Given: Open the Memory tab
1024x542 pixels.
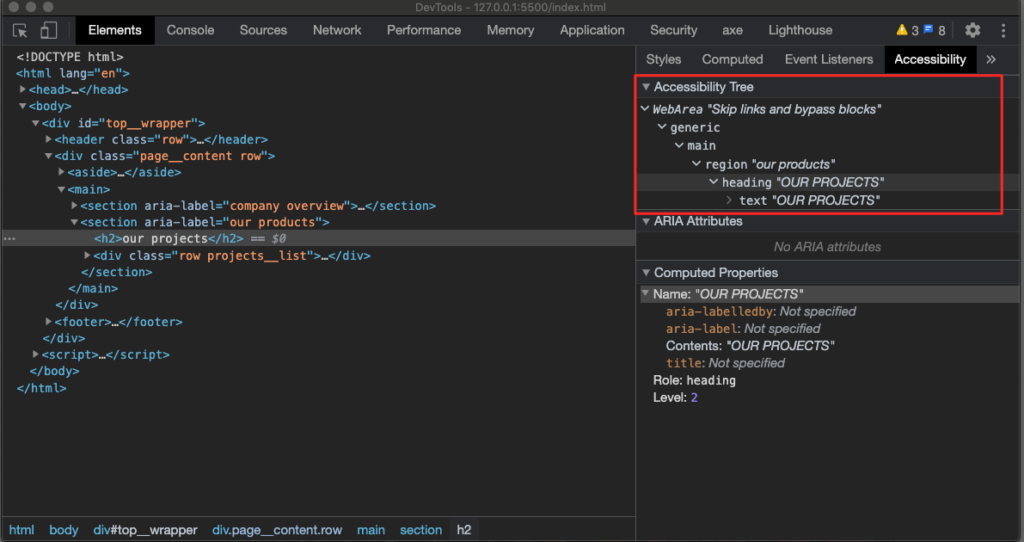Looking at the screenshot, I should click(510, 30).
